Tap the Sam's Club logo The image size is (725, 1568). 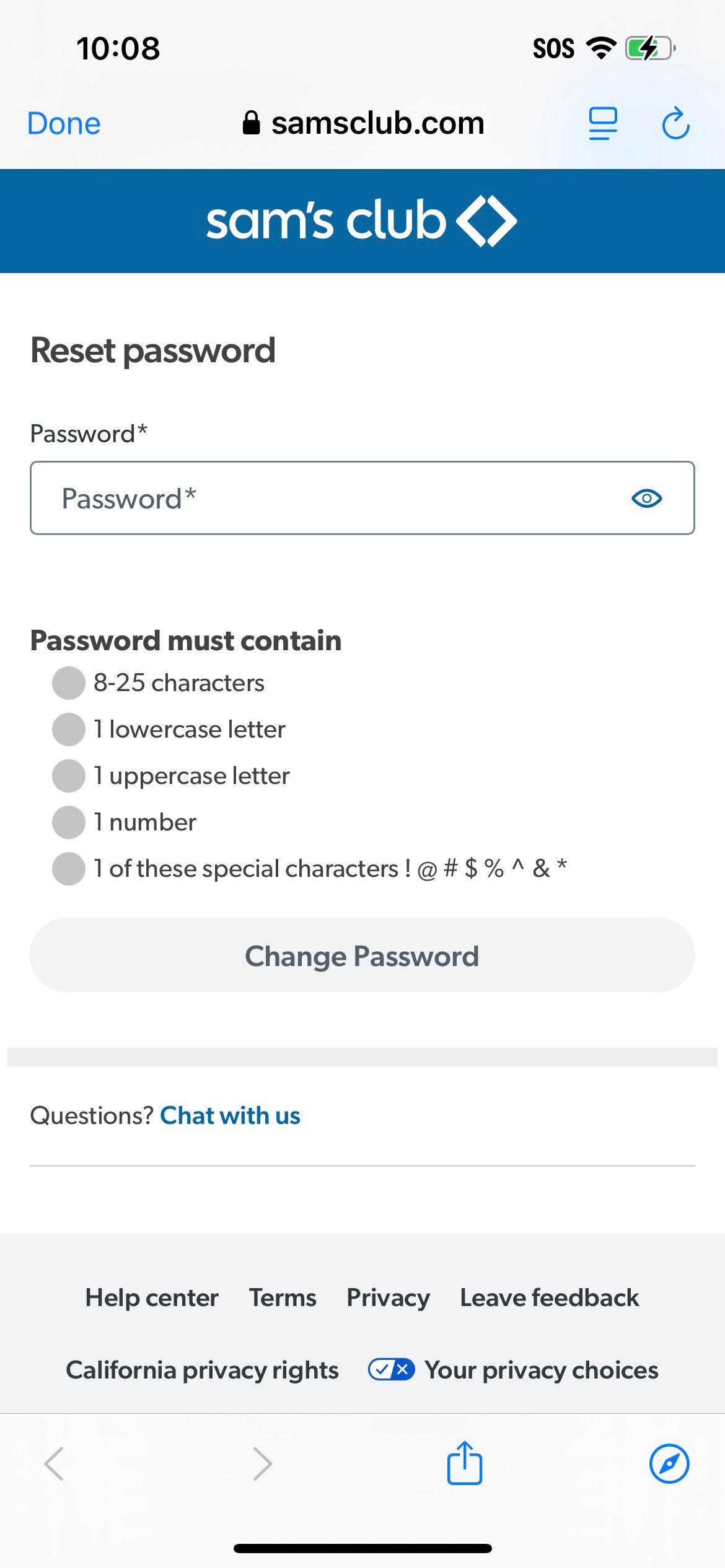(x=362, y=221)
